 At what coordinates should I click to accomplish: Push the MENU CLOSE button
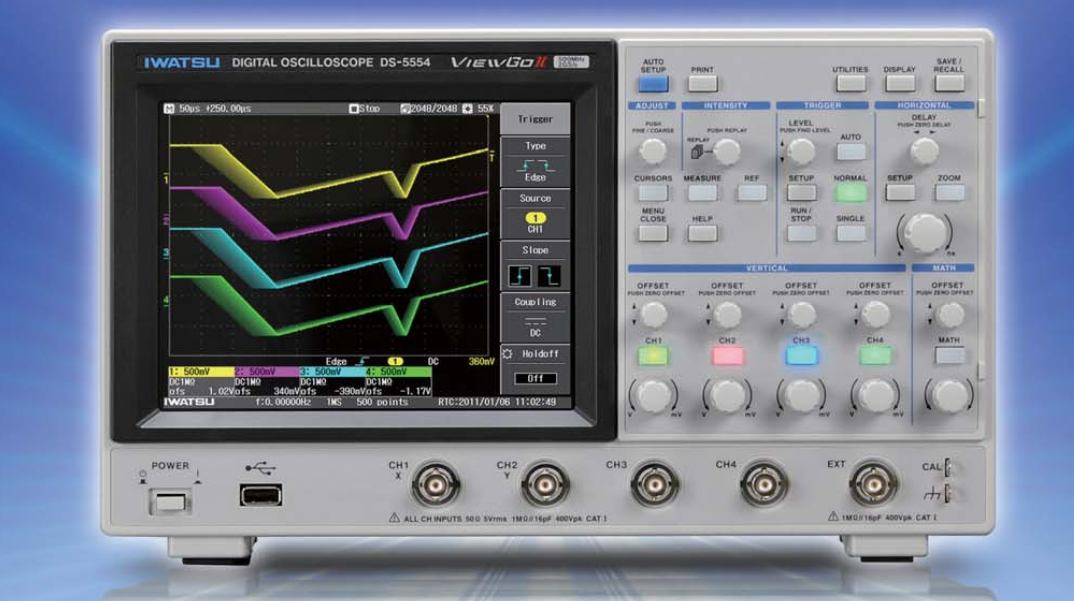[x=653, y=233]
